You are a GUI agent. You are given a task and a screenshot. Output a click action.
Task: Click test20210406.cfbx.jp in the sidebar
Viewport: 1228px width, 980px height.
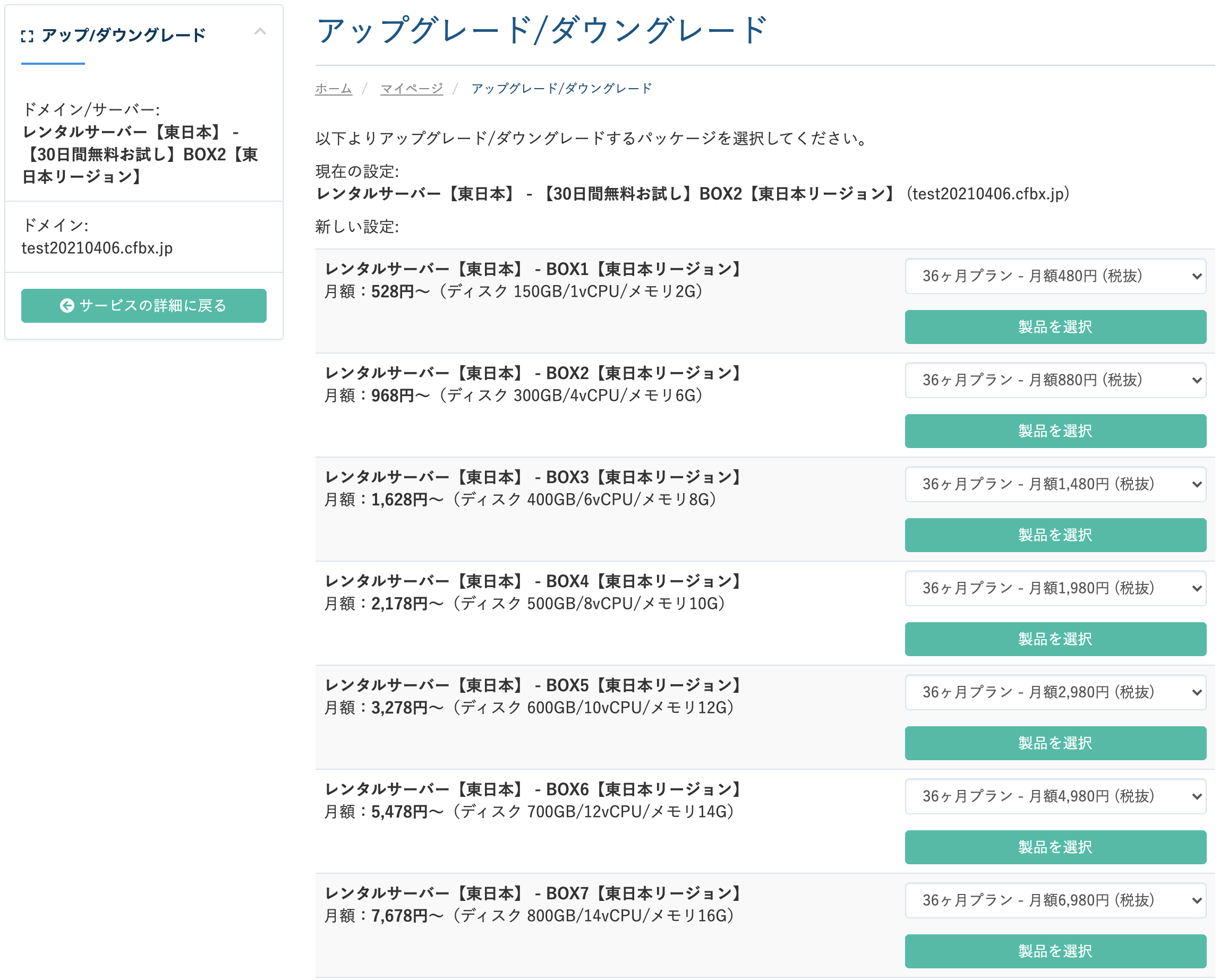point(97,248)
